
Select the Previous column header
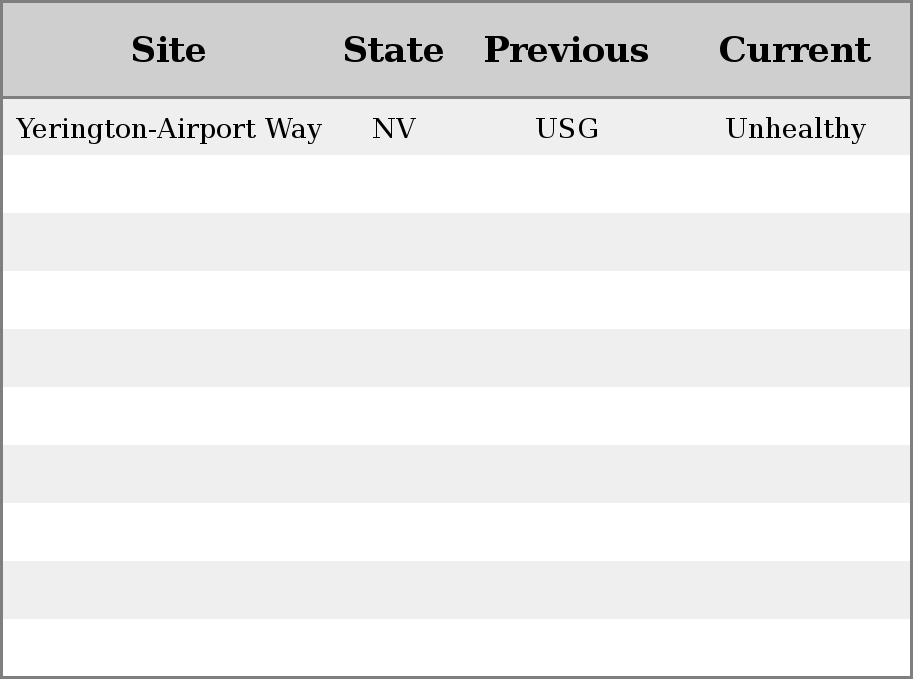567,50
